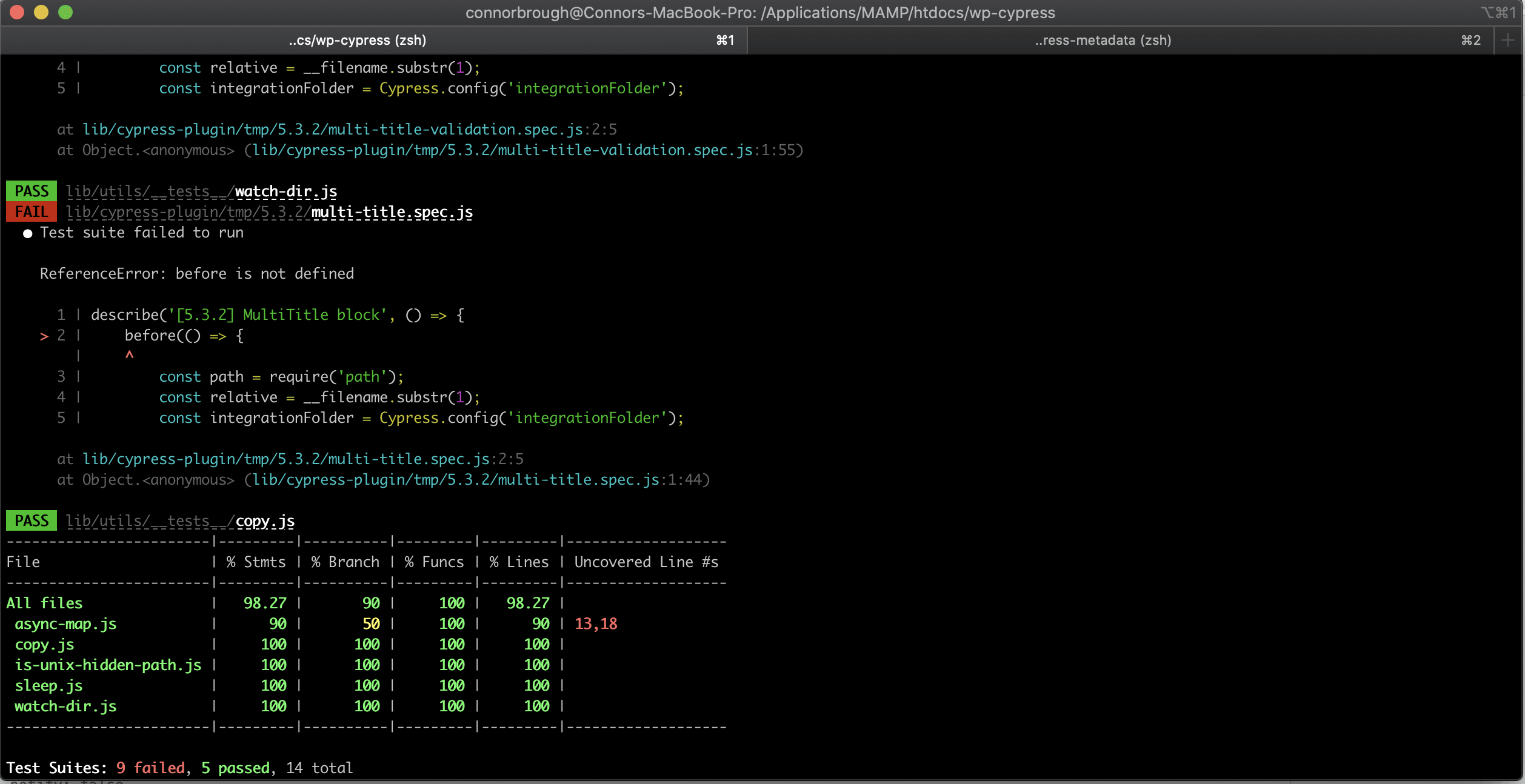1525x784 pixels.
Task: Click the red caret error marker under before
Action: 129,355
